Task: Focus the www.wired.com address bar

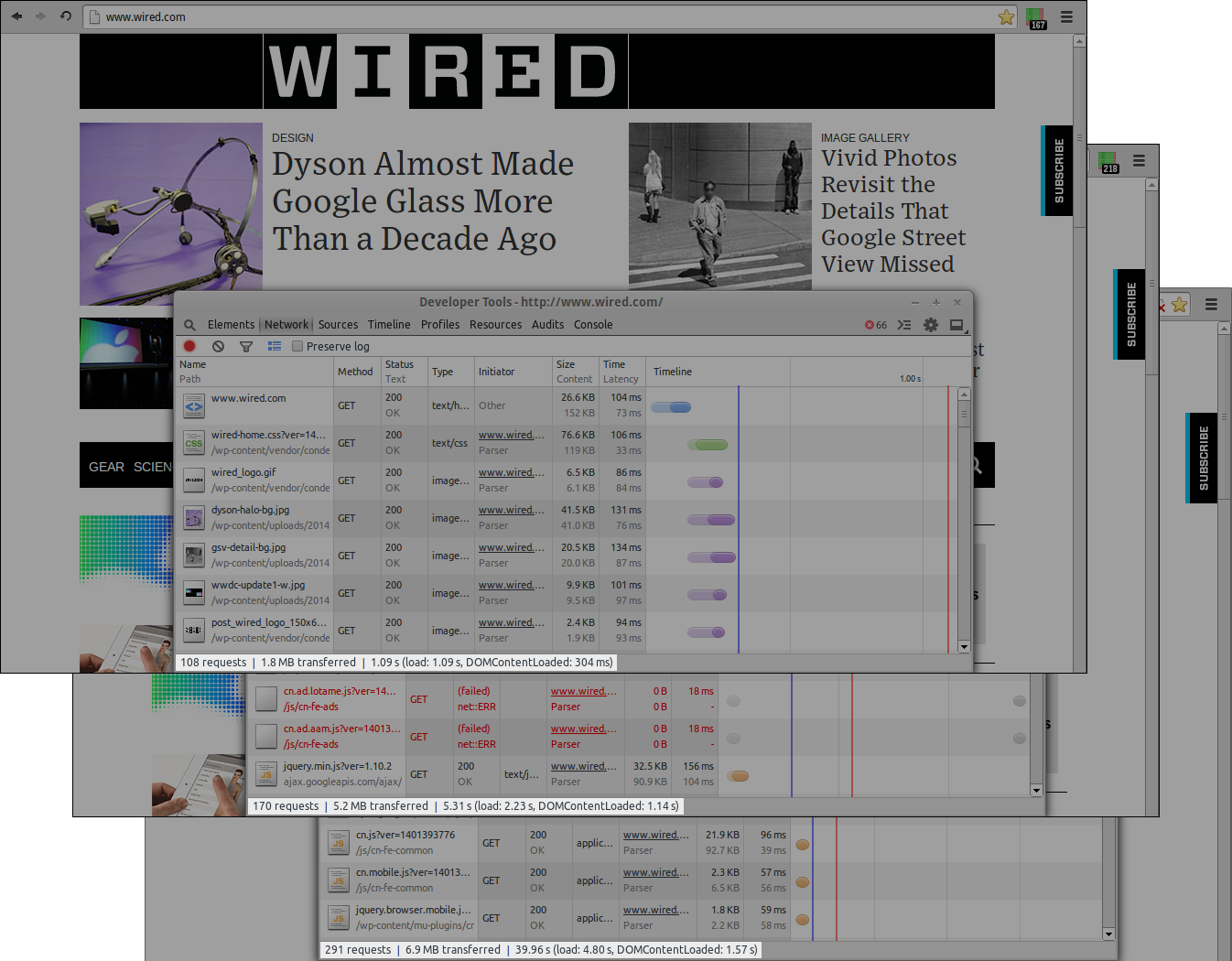Action: coord(549,16)
